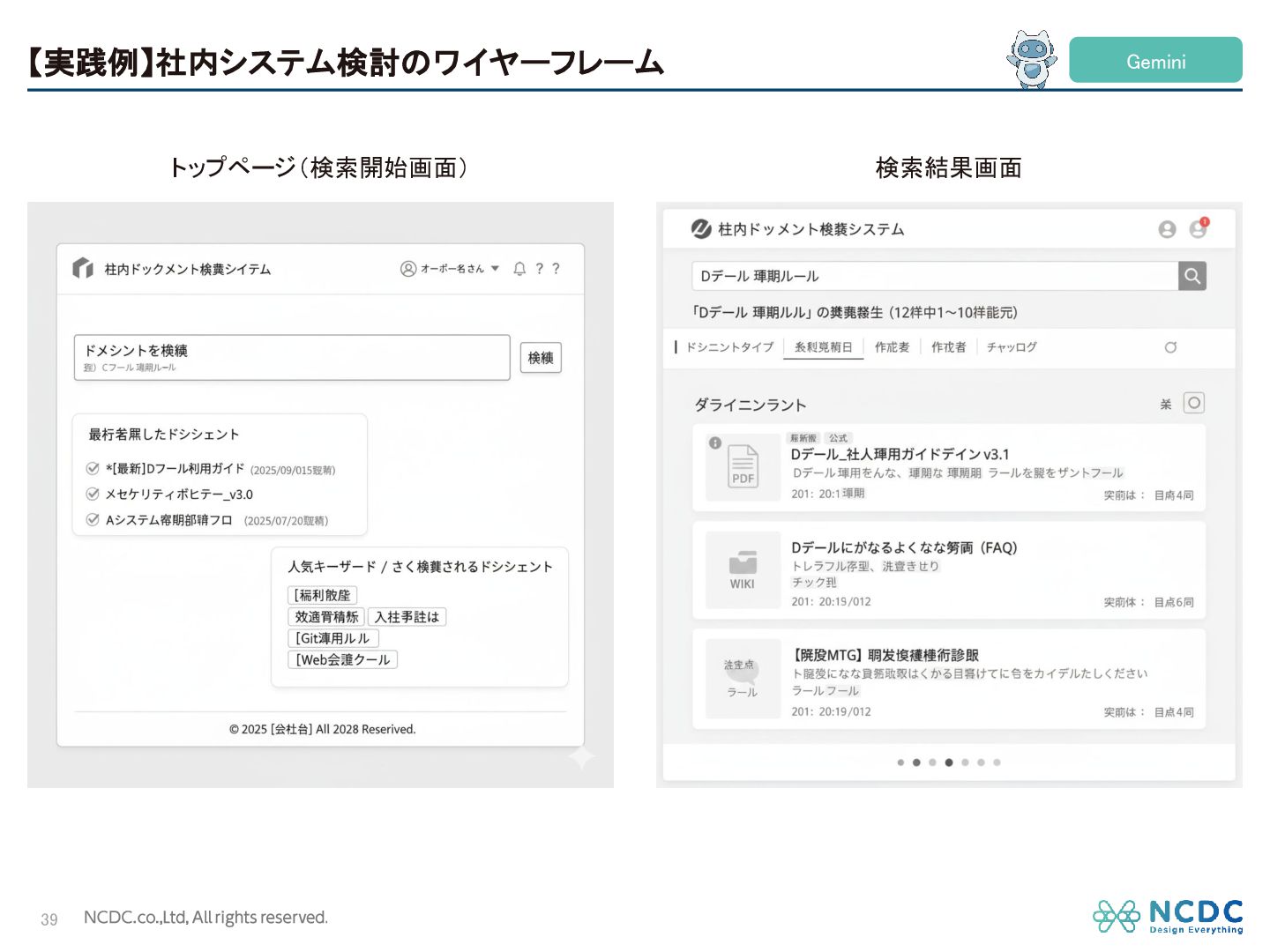This screenshot has width=1270, height=952.
Task: Select the [Git澕用ルル keyword tag
Action: [333, 638]
